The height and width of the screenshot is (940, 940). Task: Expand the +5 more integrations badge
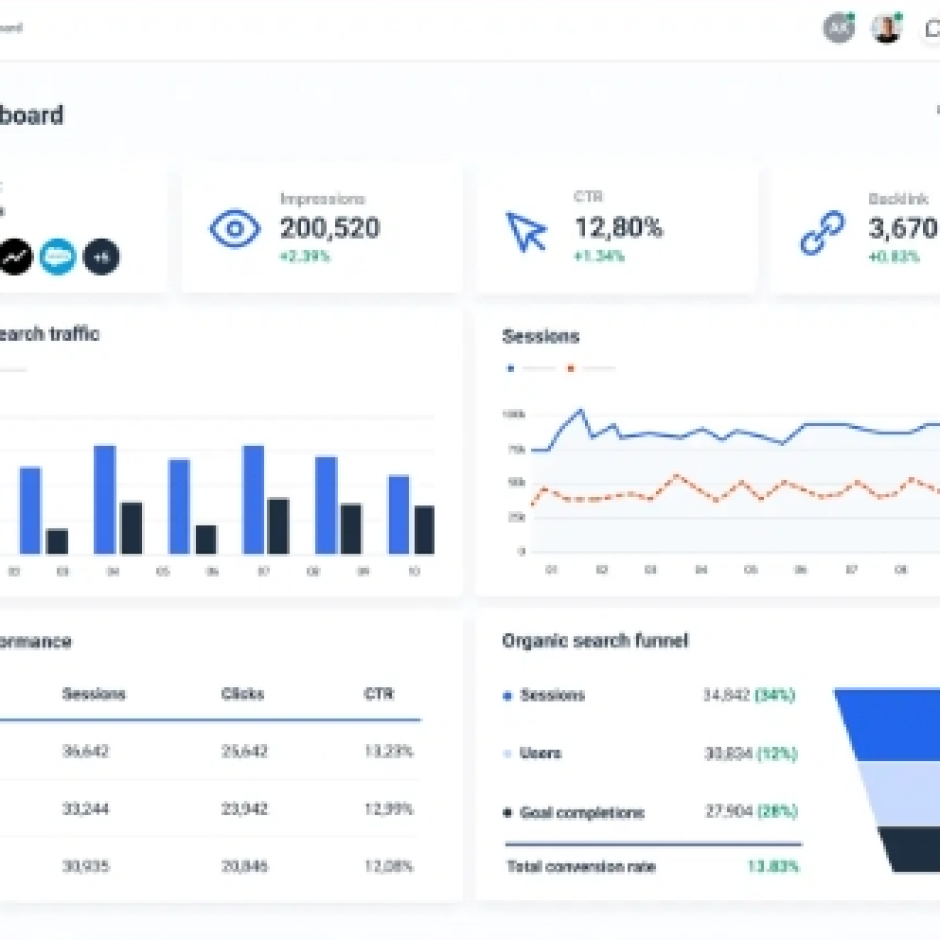tap(101, 257)
